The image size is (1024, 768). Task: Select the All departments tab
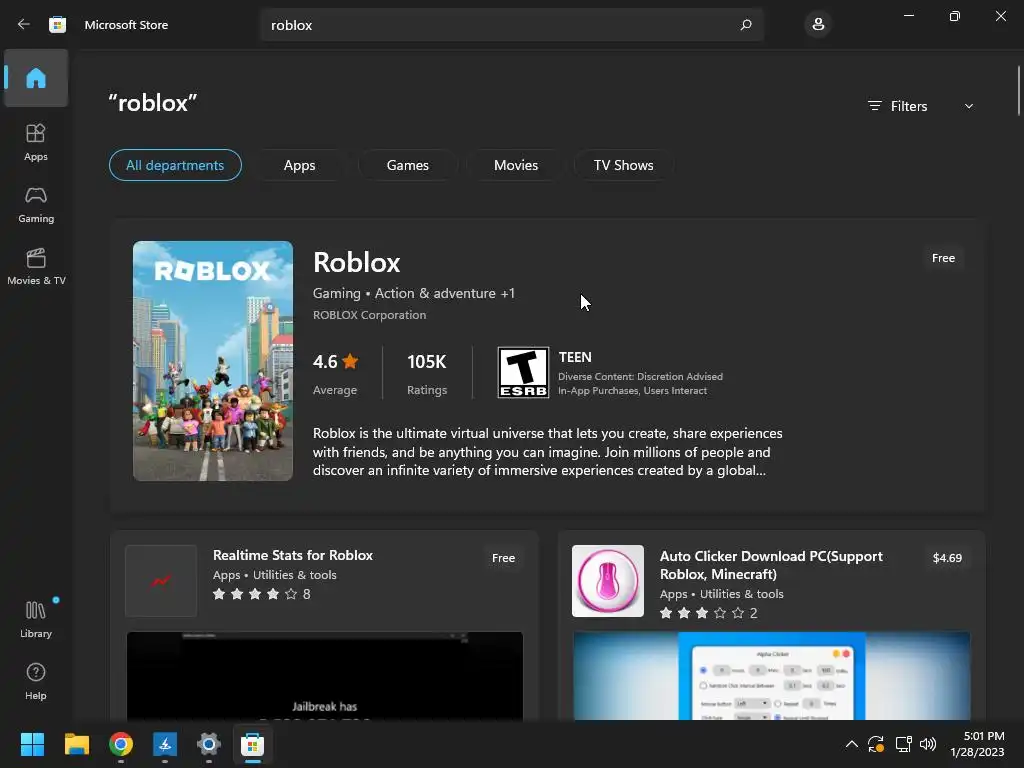point(175,165)
